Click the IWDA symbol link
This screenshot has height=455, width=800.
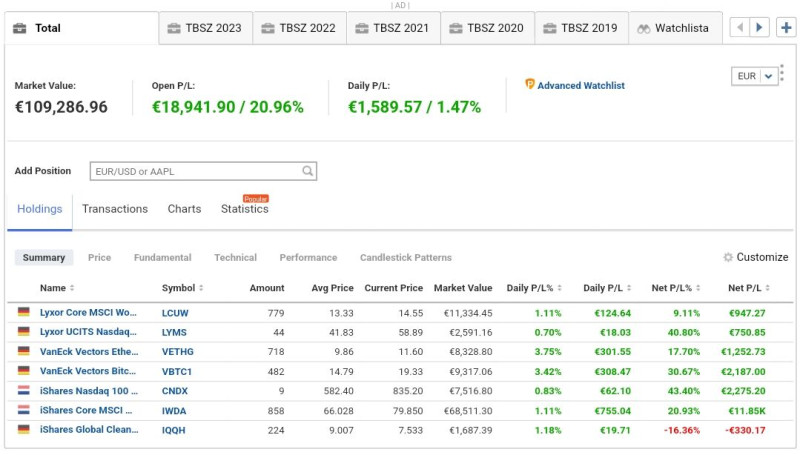click(174, 411)
